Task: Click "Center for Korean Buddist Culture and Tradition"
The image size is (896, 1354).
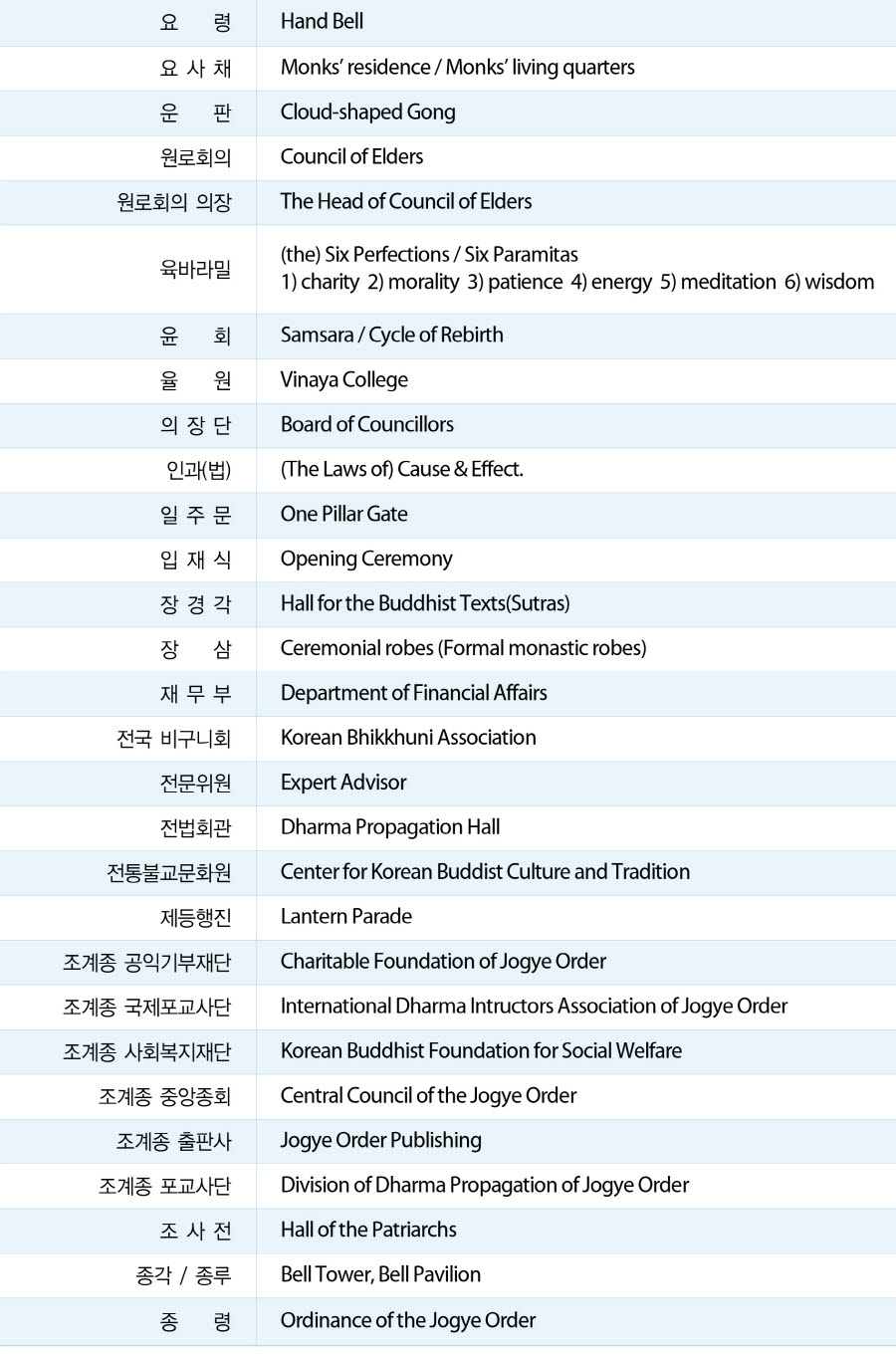Action: (485, 873)
